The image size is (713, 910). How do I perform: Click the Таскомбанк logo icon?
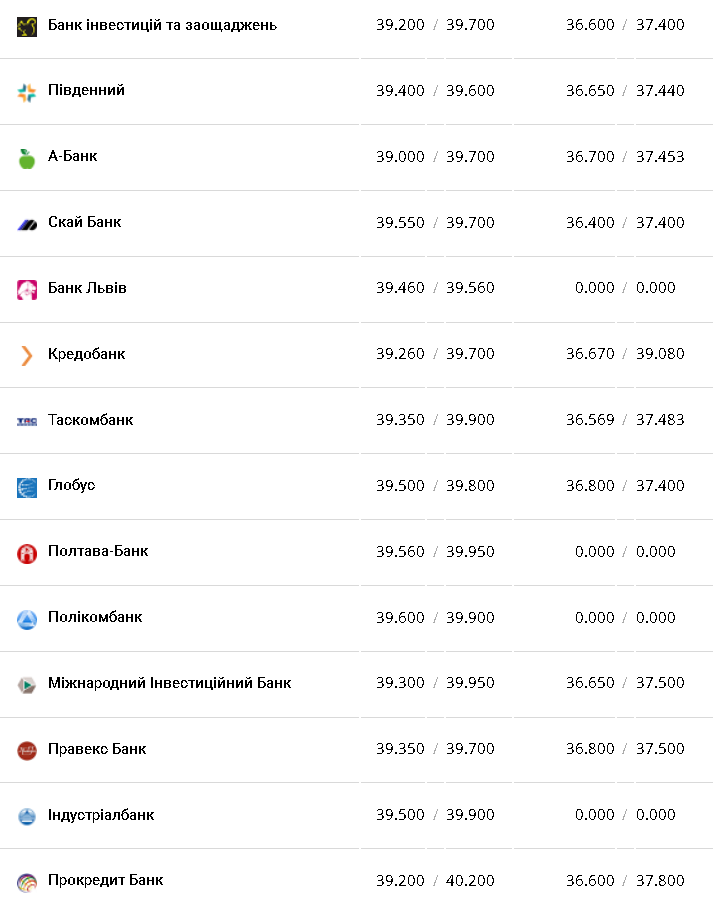pos(27,421)
